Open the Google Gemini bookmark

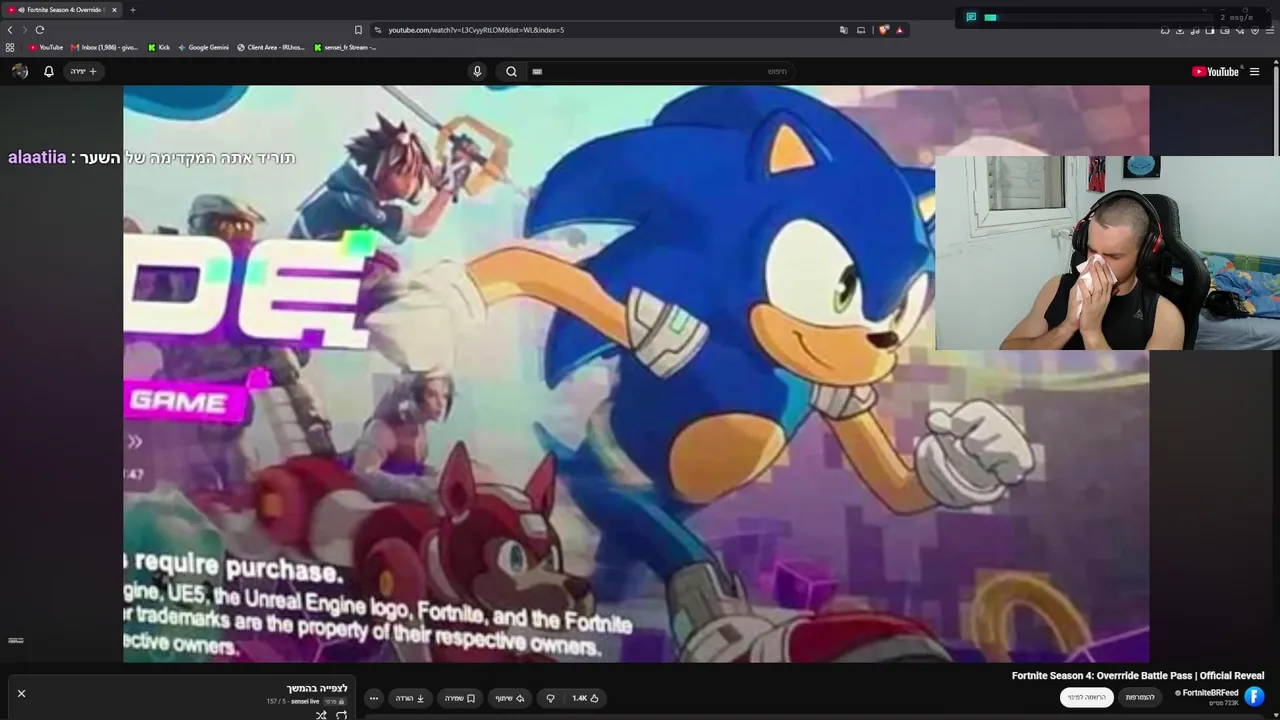click(x=203, y=47)
